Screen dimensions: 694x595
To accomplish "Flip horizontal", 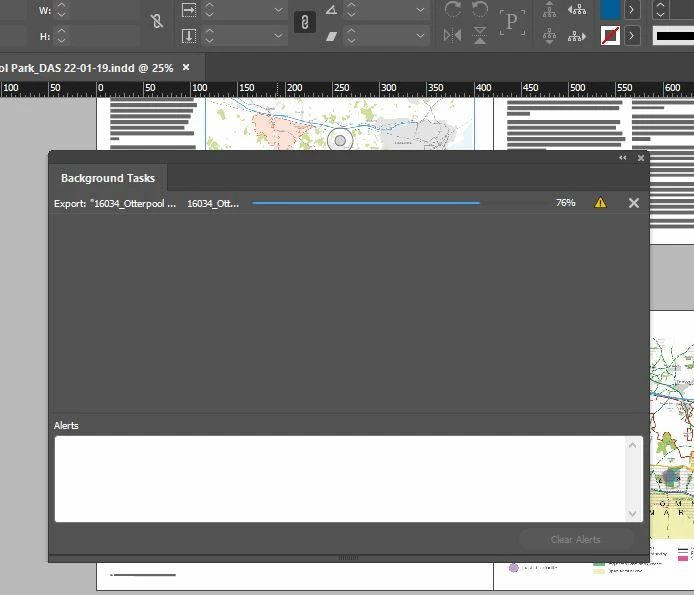I will pyautogui.click(x=452, y=35).
